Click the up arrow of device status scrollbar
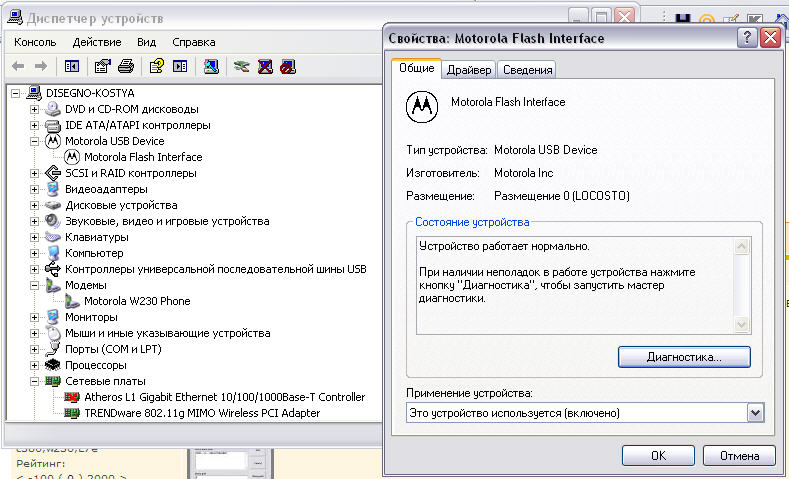Screen dimensions: 789x479 (742, 247)
